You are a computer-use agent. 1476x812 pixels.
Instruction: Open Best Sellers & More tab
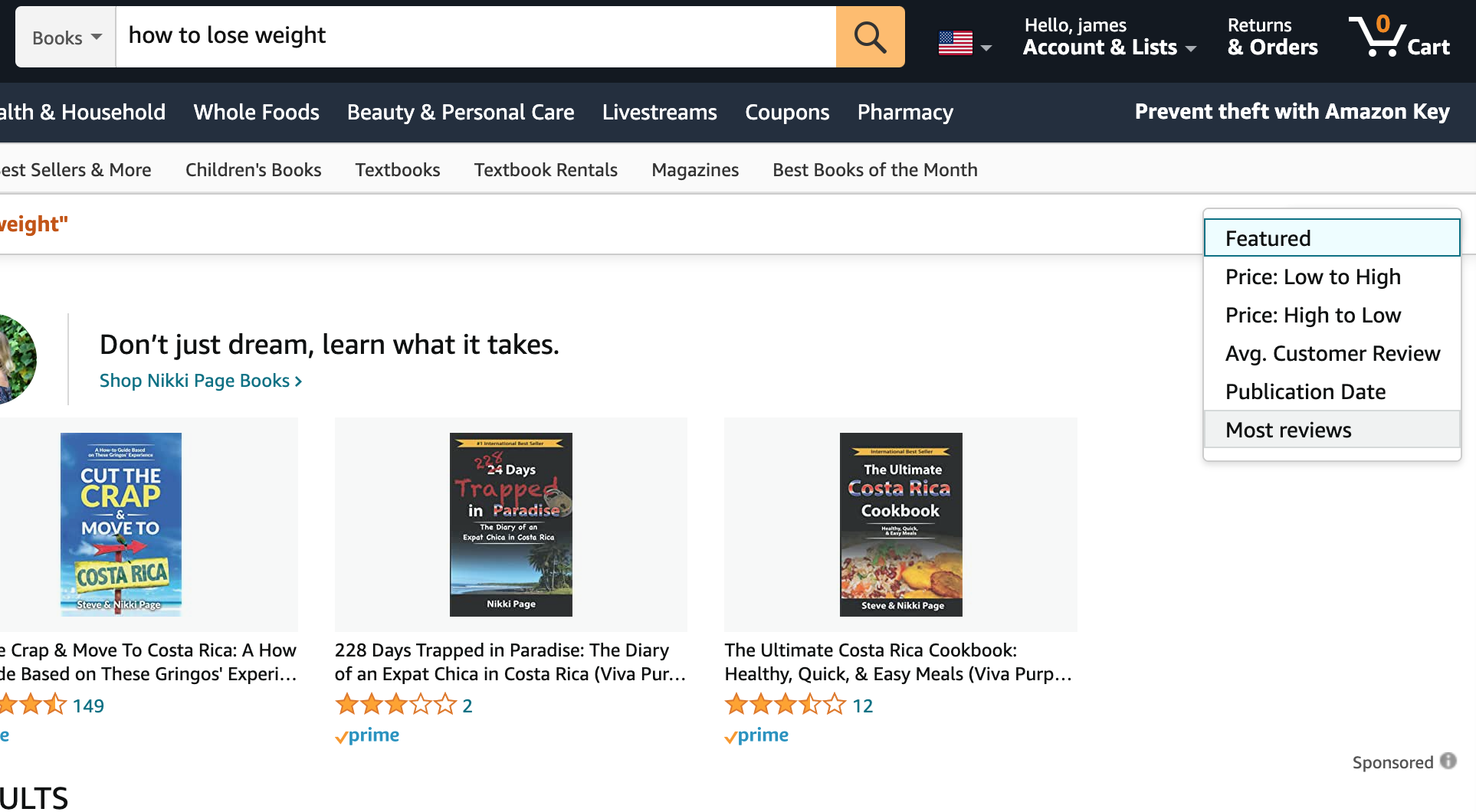pos(76,169)
